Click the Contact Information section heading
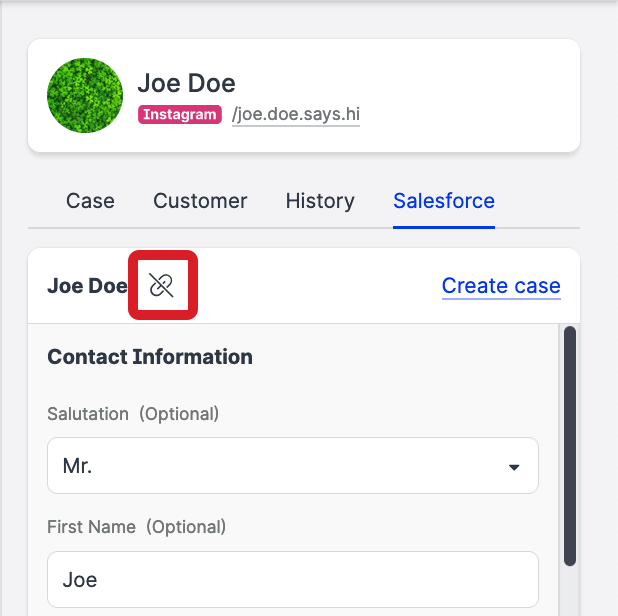The height and width of the screenshot is (616, 618). pos(150,357)
